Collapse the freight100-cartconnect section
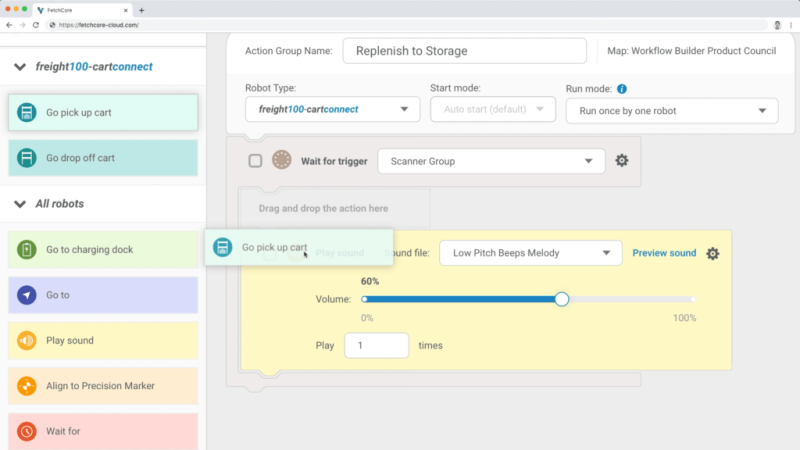This screenshot has height=450, width=800. coord(21,67)
